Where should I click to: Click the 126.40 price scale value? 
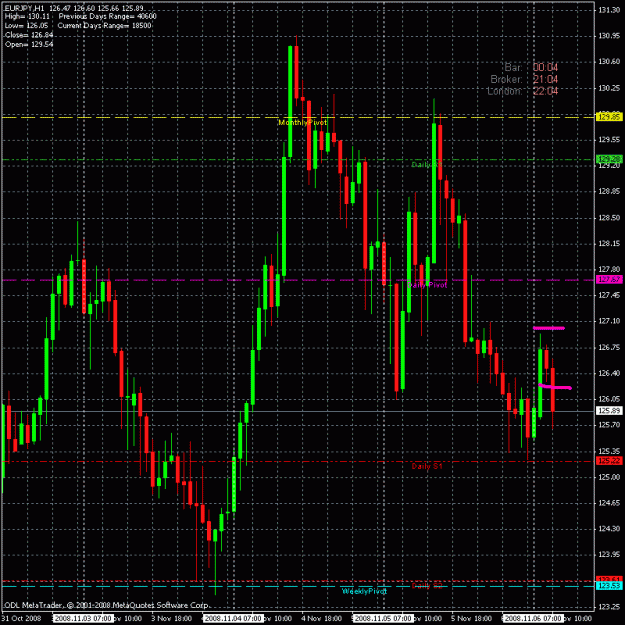pos(609,373)
